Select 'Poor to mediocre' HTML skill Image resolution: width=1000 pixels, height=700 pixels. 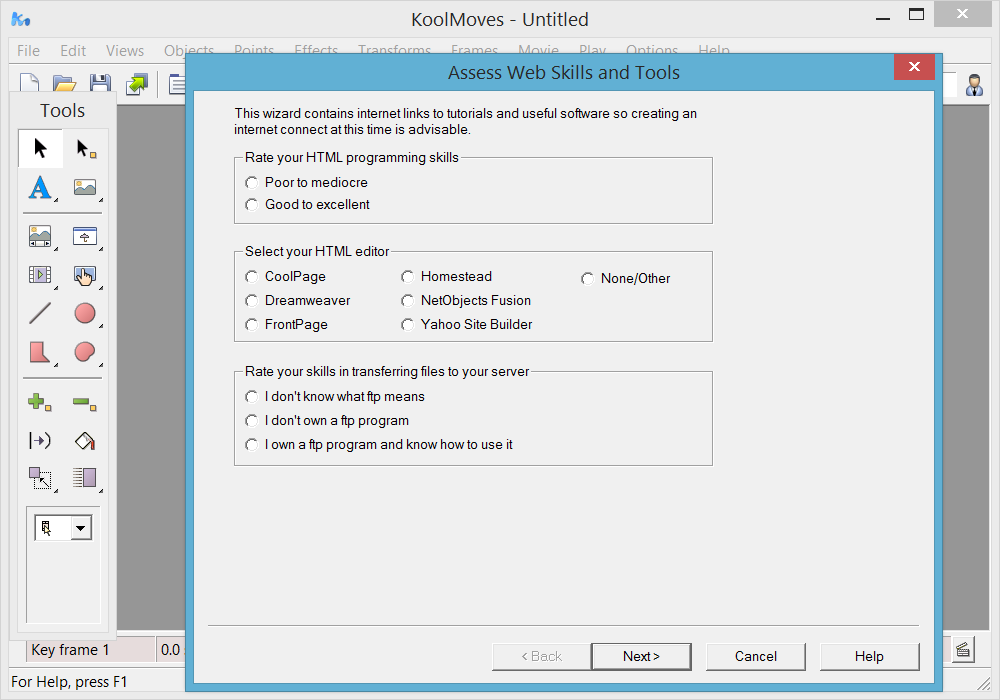click(306, 182)
